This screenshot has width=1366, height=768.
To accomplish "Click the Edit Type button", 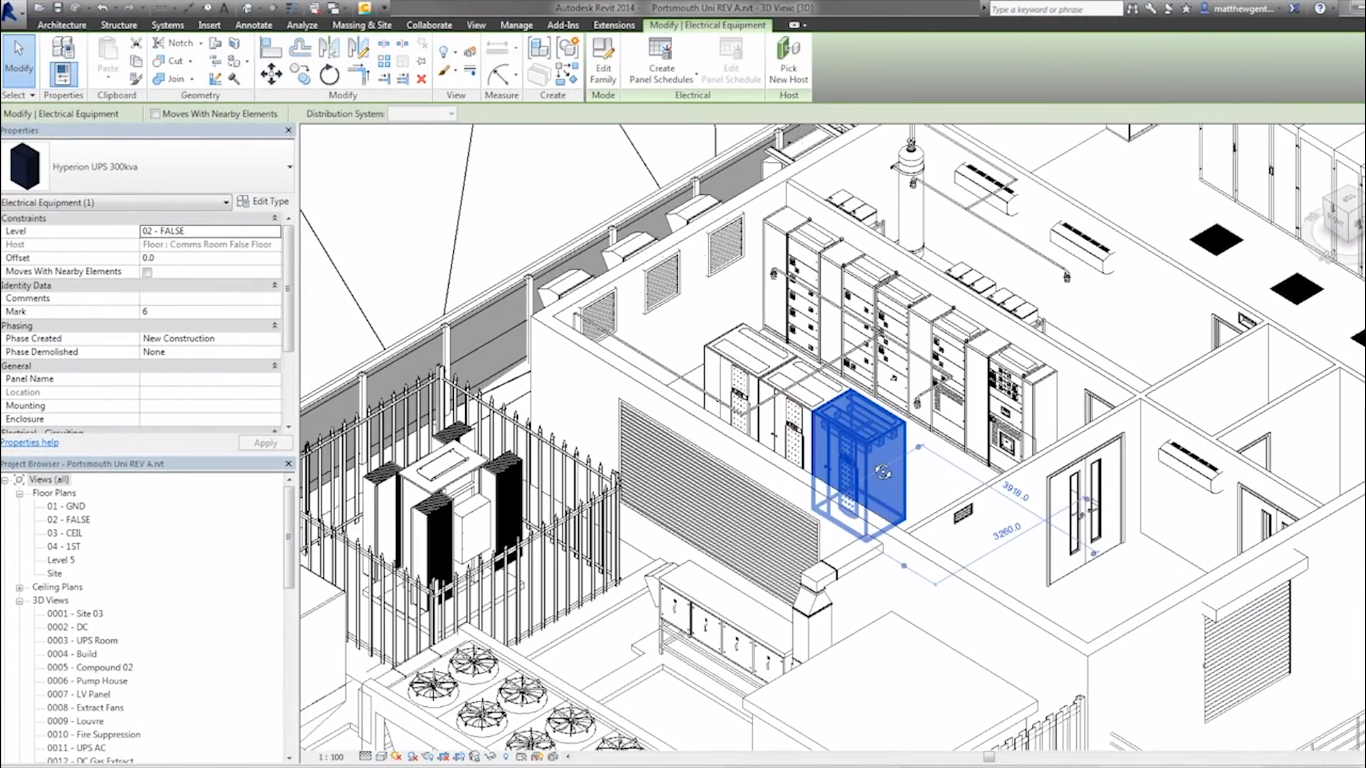I will point(263,201).
